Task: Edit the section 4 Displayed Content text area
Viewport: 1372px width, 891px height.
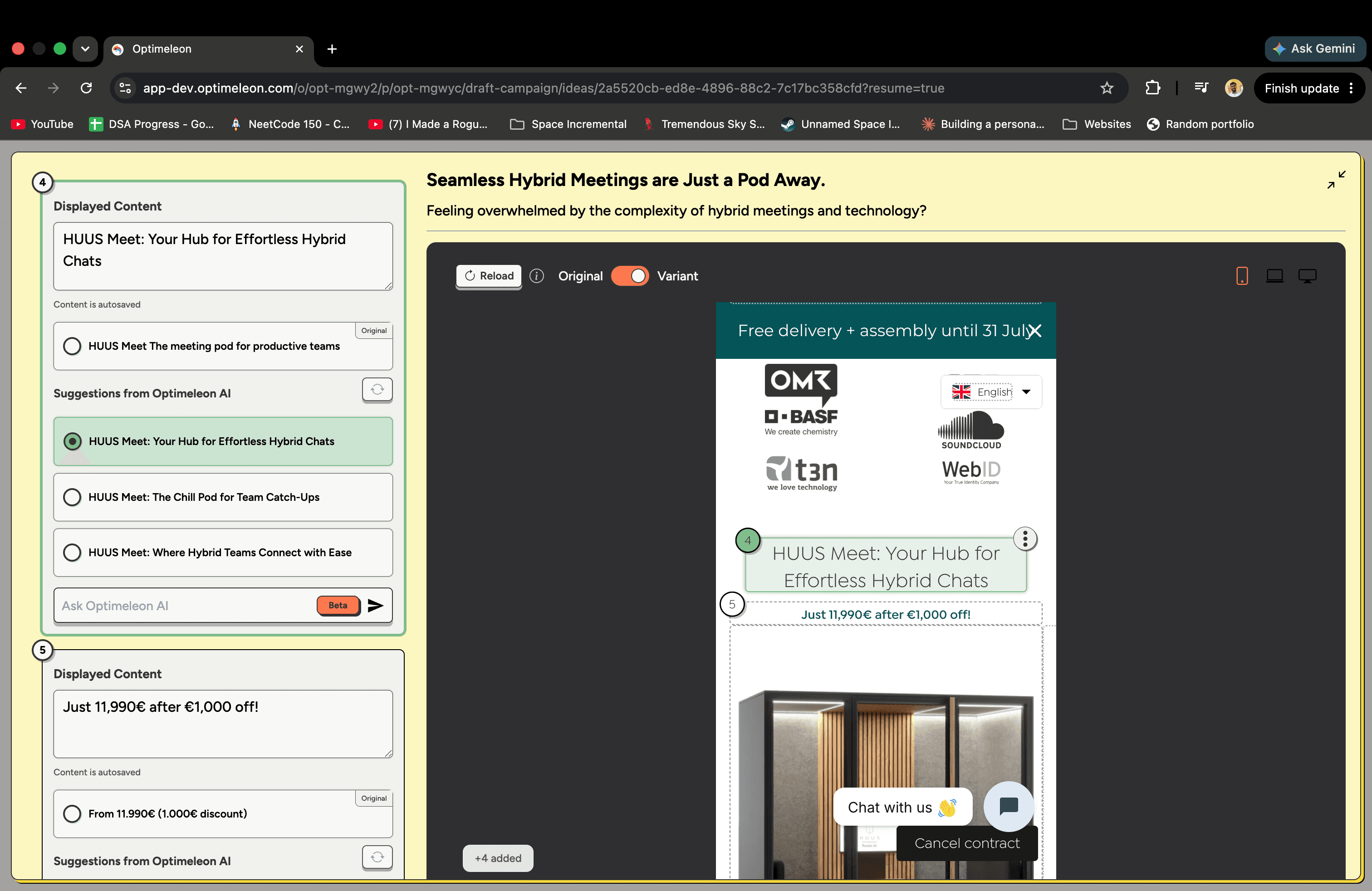Action: tap(223, 256)
